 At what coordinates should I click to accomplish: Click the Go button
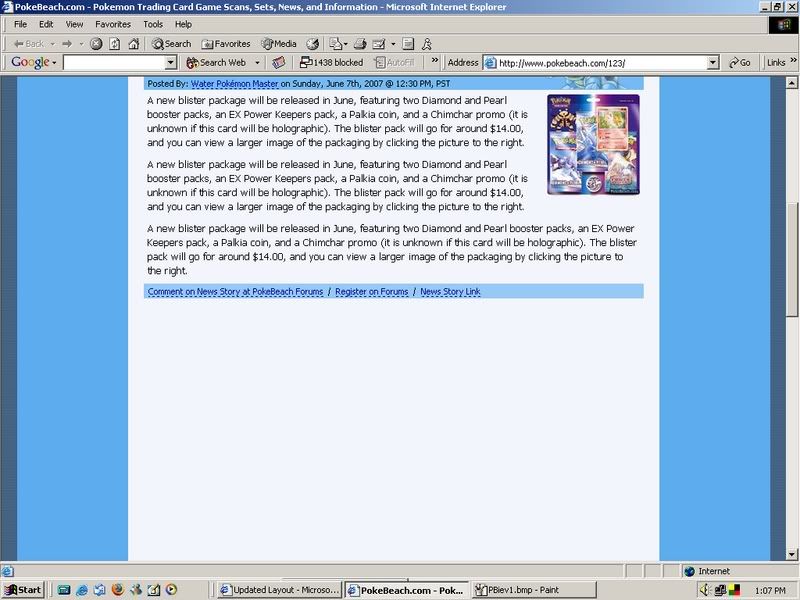(x=740, y=63)
